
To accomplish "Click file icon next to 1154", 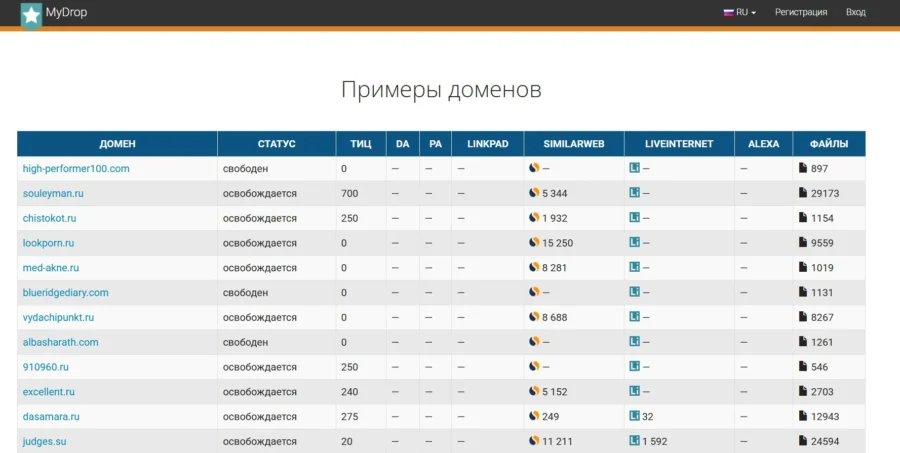I will (803, 218).
